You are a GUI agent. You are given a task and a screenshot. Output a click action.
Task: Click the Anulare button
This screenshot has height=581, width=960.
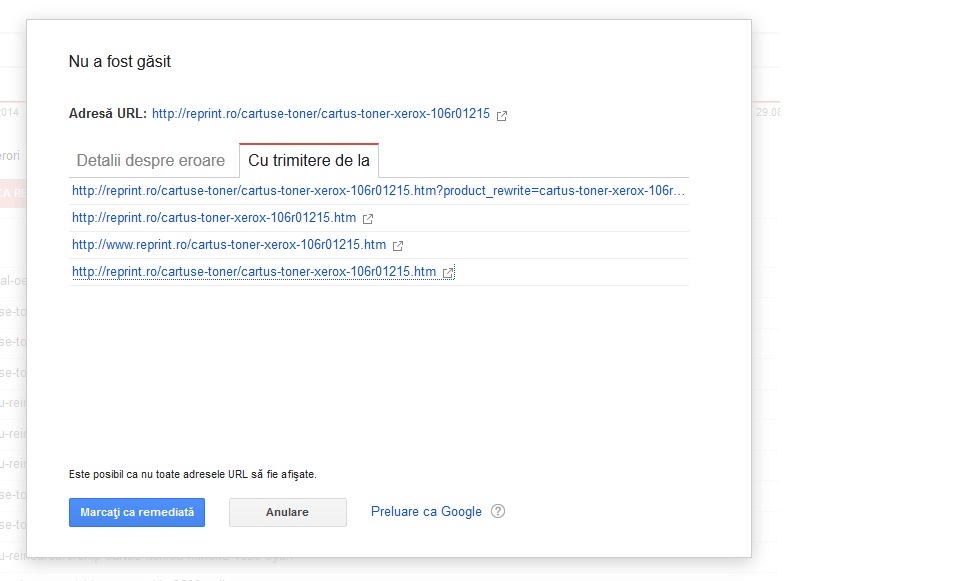[x=287, y=512]
